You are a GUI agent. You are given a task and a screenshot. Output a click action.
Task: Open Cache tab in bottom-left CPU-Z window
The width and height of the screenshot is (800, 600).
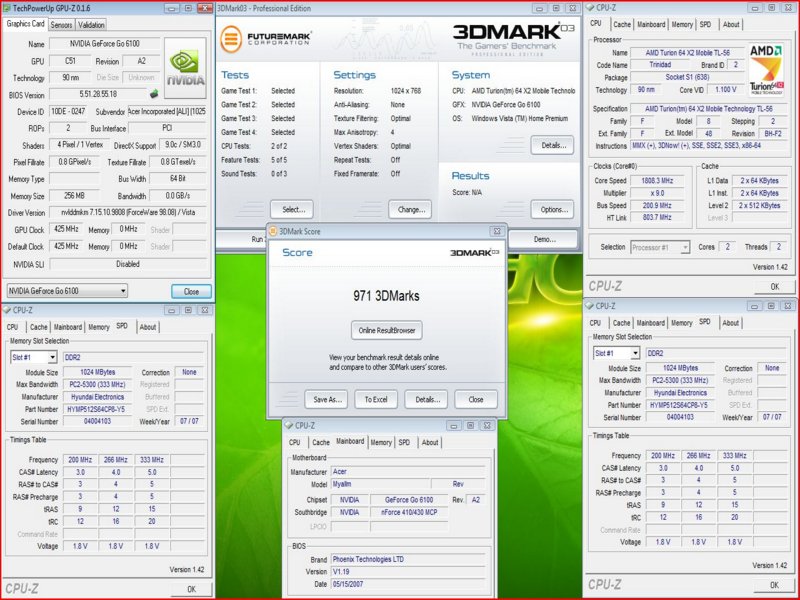pos(38,327)
